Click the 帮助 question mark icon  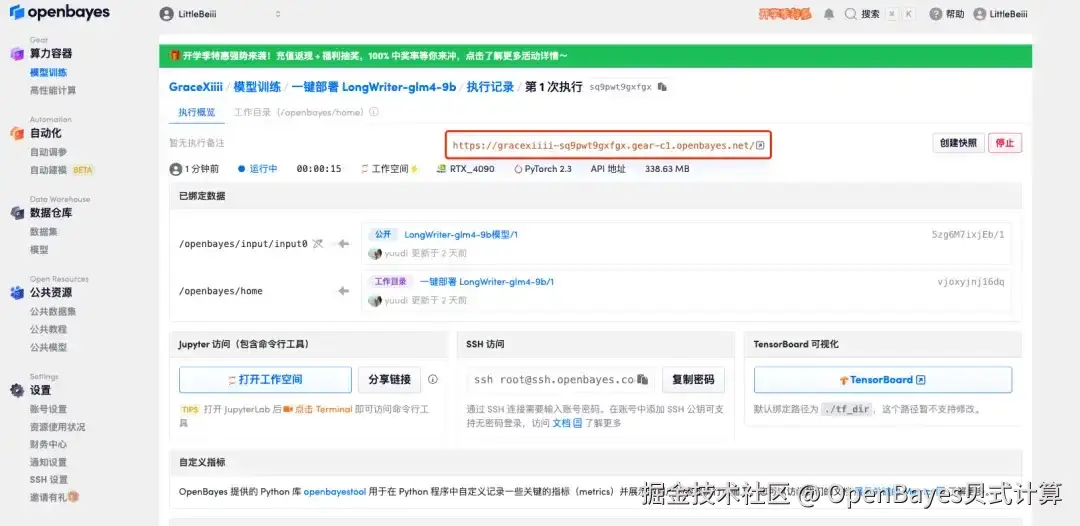(935, 14)
